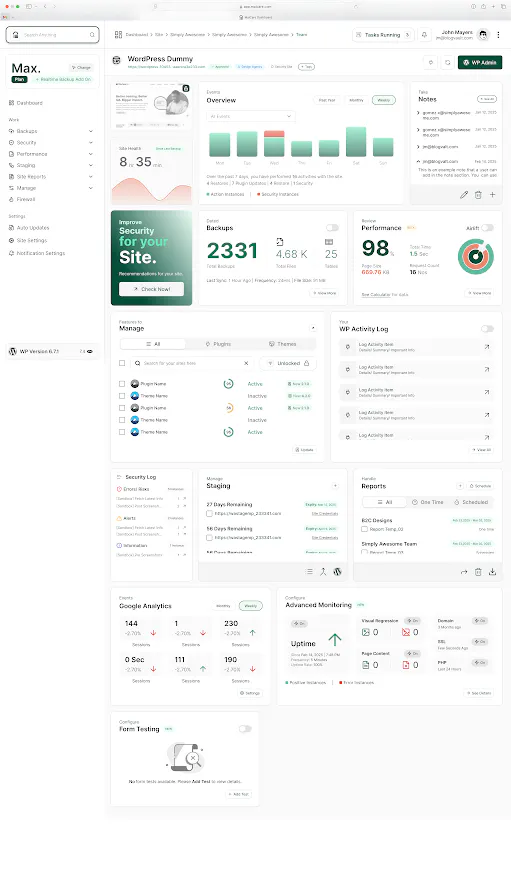The width and height of the screenshot is (511, 876).
Task: Delete a note with the Notes trash icon
Action: click(x=478, y=195)
